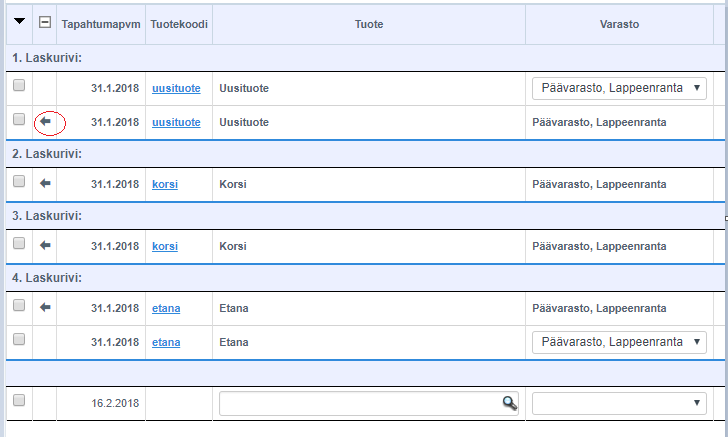Click the arrow icon in Laskurivi 3

click(x=45, y=245)
